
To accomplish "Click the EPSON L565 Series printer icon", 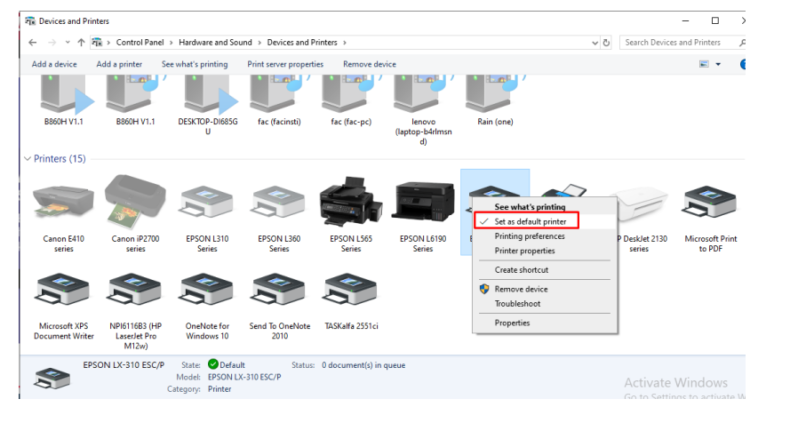I will pos(351,204).
